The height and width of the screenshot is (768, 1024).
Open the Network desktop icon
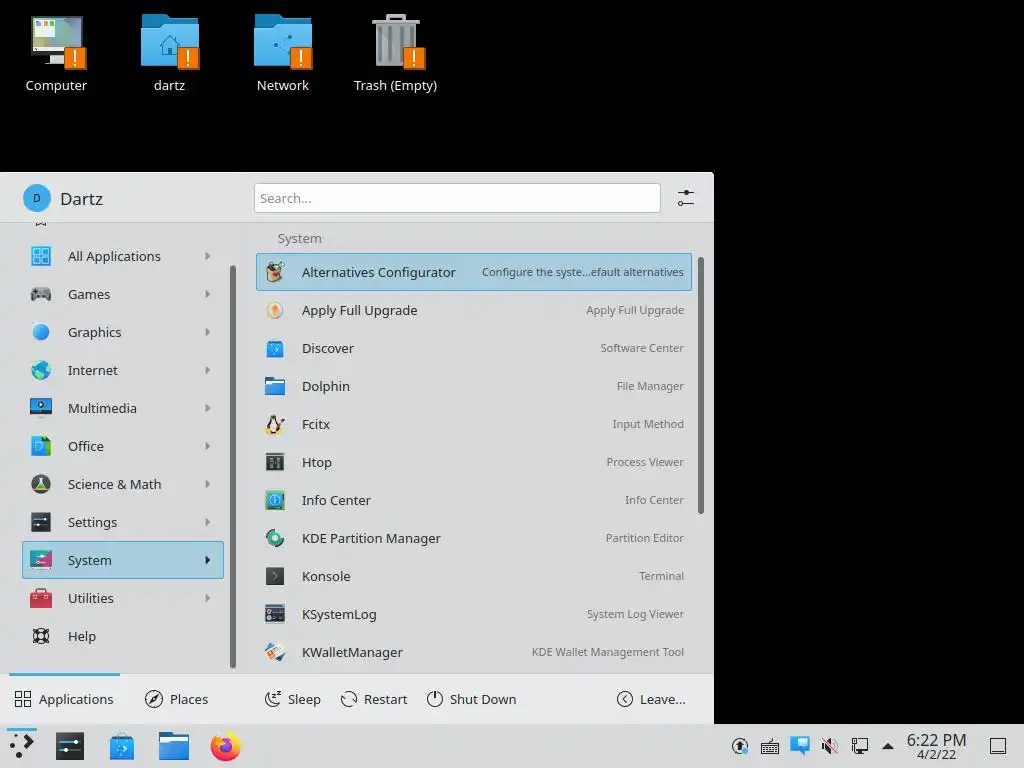pyautogui.click(x=283, y=54)
